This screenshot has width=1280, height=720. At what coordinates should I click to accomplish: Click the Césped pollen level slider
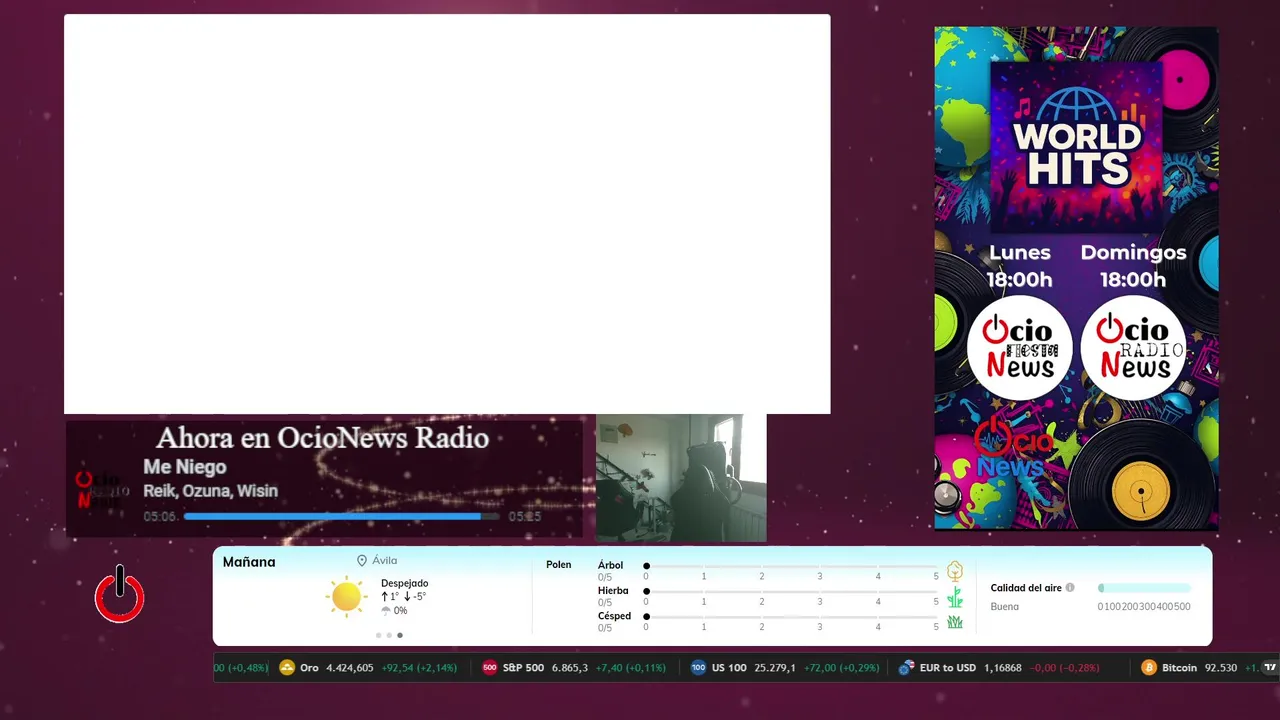(x=791, y=617)
